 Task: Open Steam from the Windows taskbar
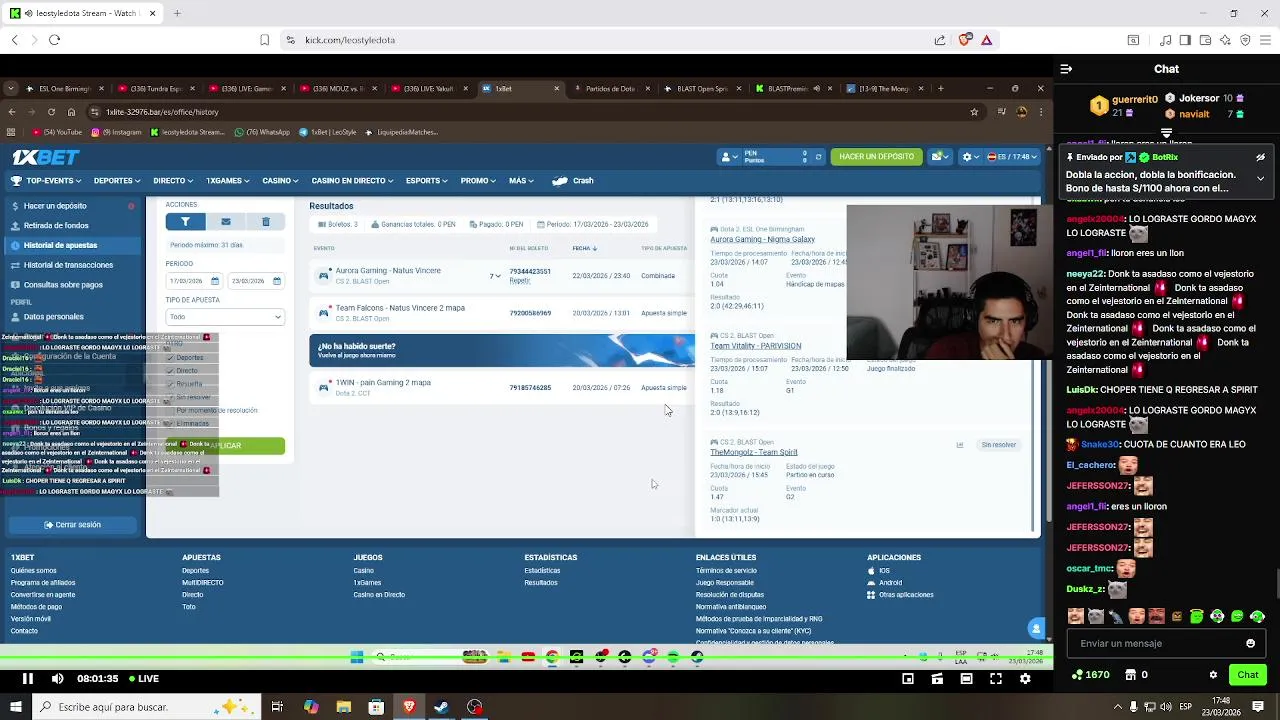point(441,707)
